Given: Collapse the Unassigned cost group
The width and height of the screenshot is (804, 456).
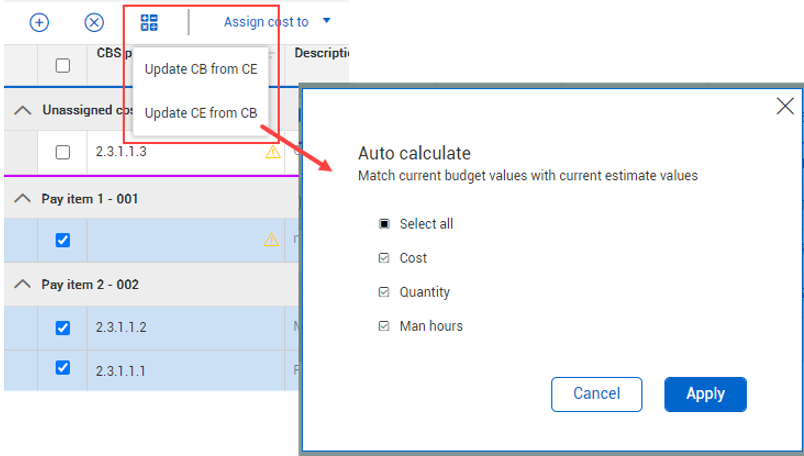Looking at the screenshot, I should (x=22, y=111).
